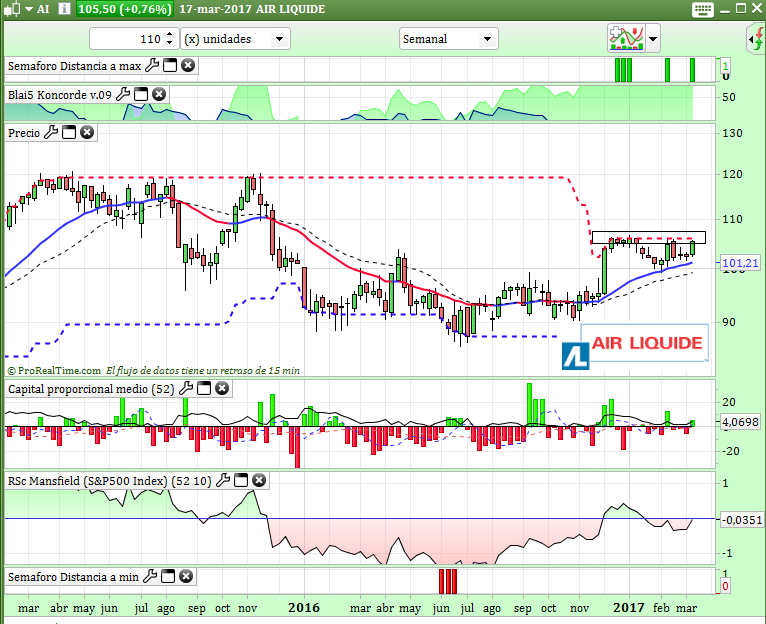Maximize the Precio price panel
Screen dimensions: 766x624
click(69, 132)
